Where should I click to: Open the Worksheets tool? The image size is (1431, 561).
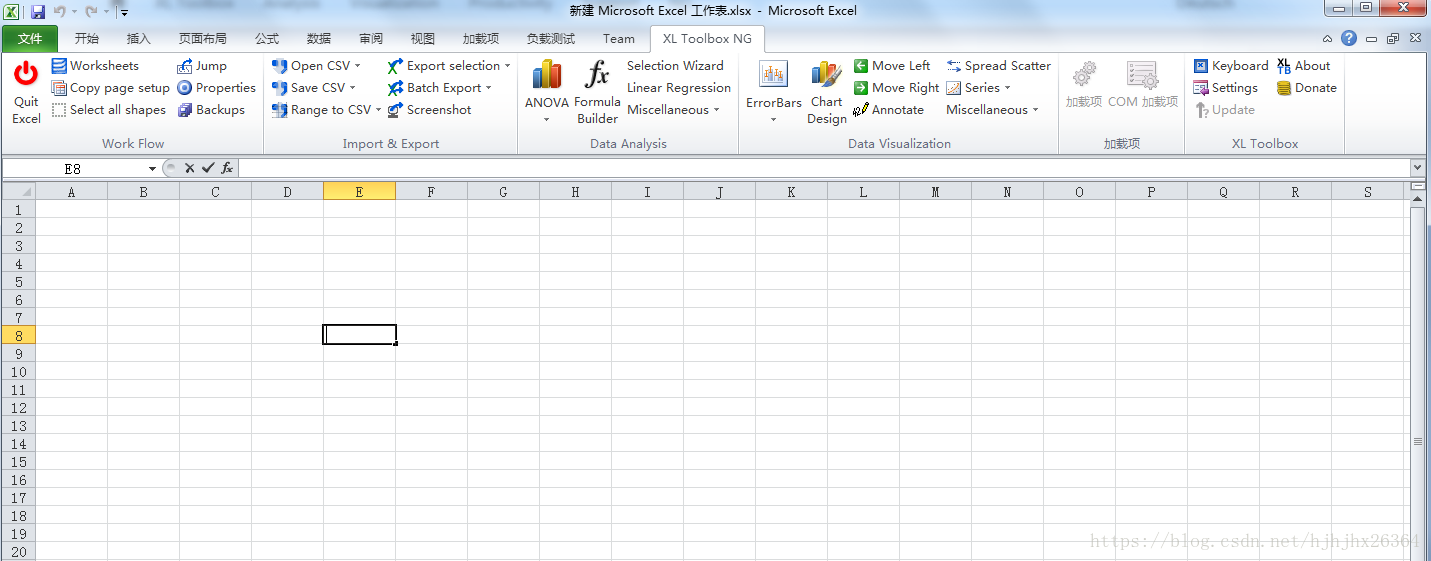click(95, 65)
